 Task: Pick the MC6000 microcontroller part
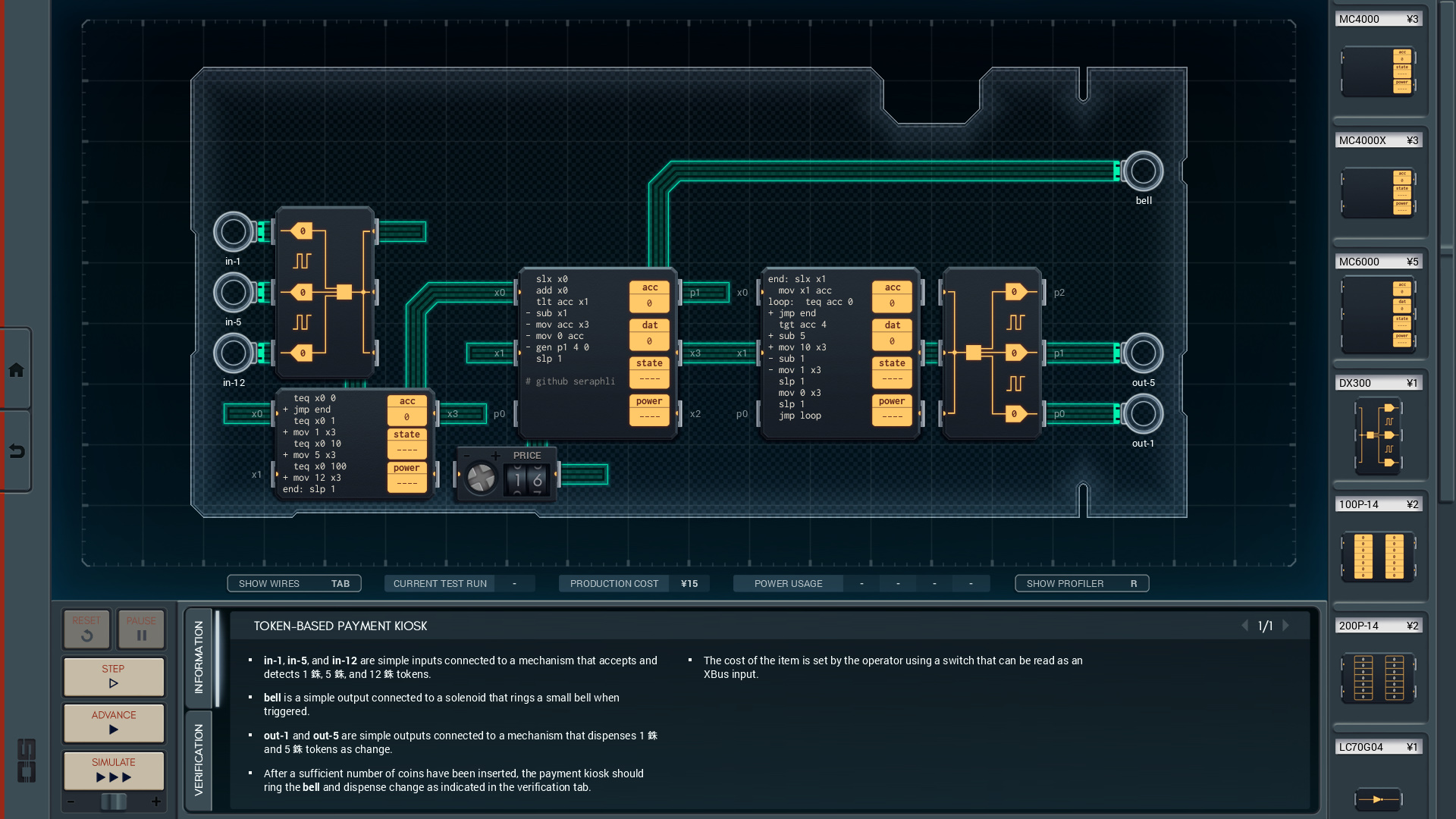[x=1378, y=315]
